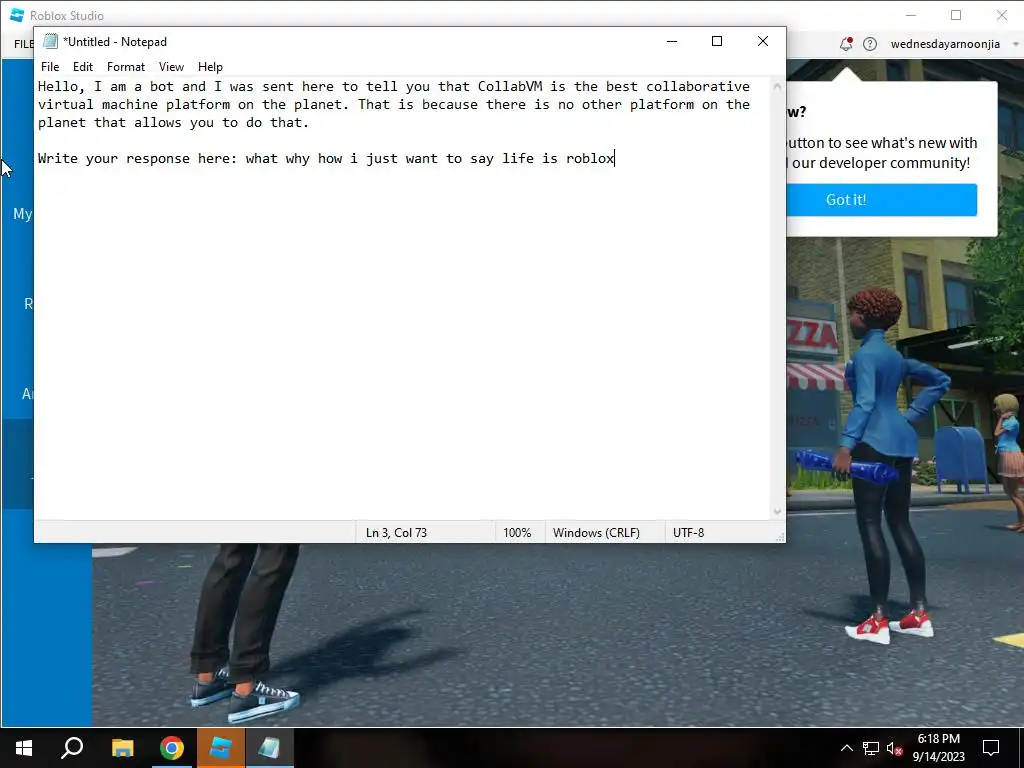Click the Got it! button
The width and height of the screenshot is (1024, 768).
click(x=882, y=200)
